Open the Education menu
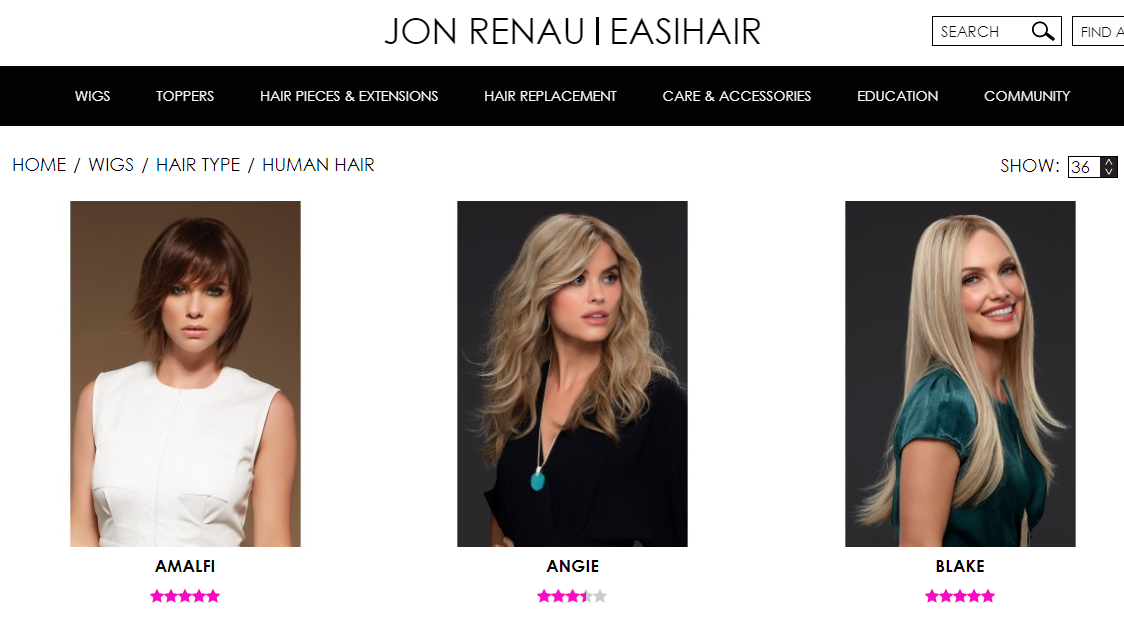Screen dimensions: 1124x620 [897, 96]
